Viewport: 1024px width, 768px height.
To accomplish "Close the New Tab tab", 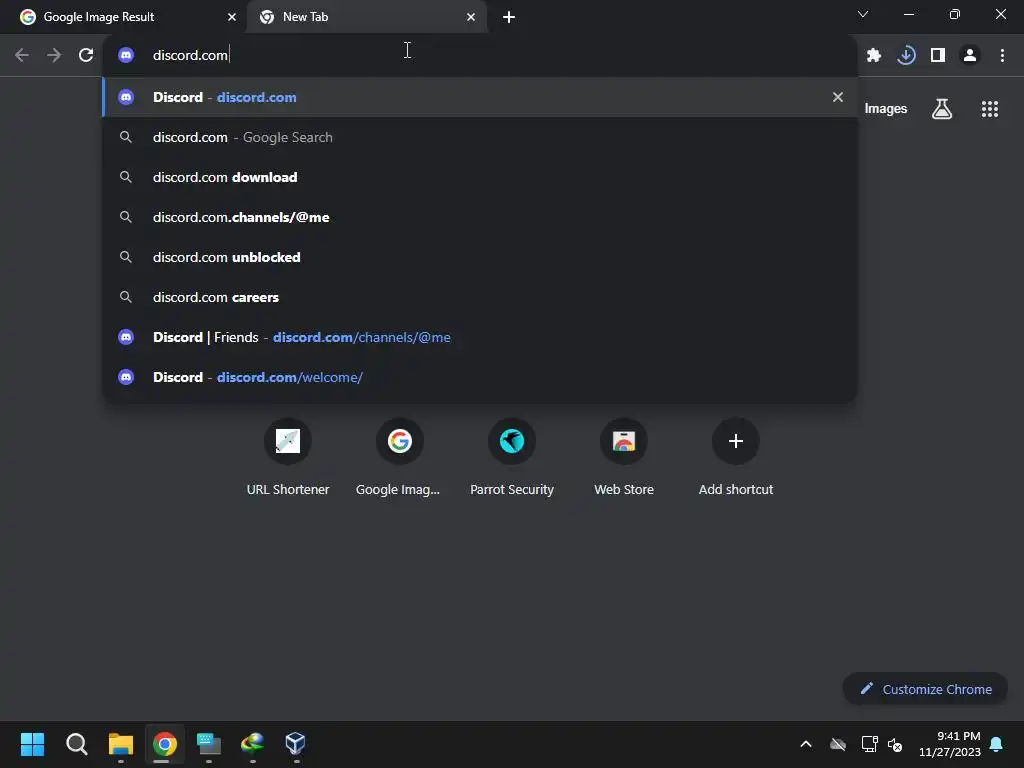I will (471, 17).
